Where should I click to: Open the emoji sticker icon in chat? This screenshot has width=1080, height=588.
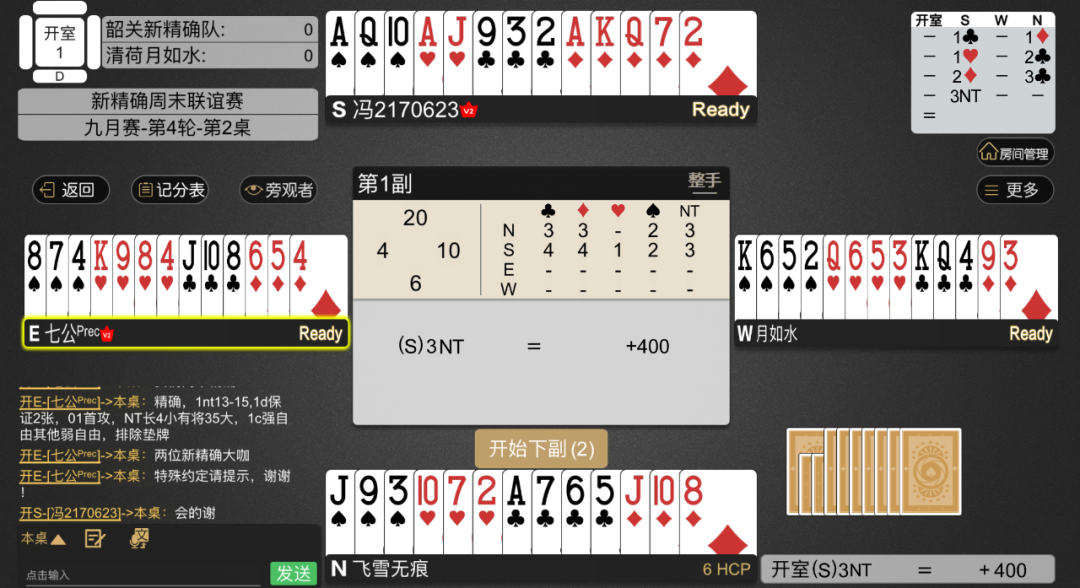138,538
